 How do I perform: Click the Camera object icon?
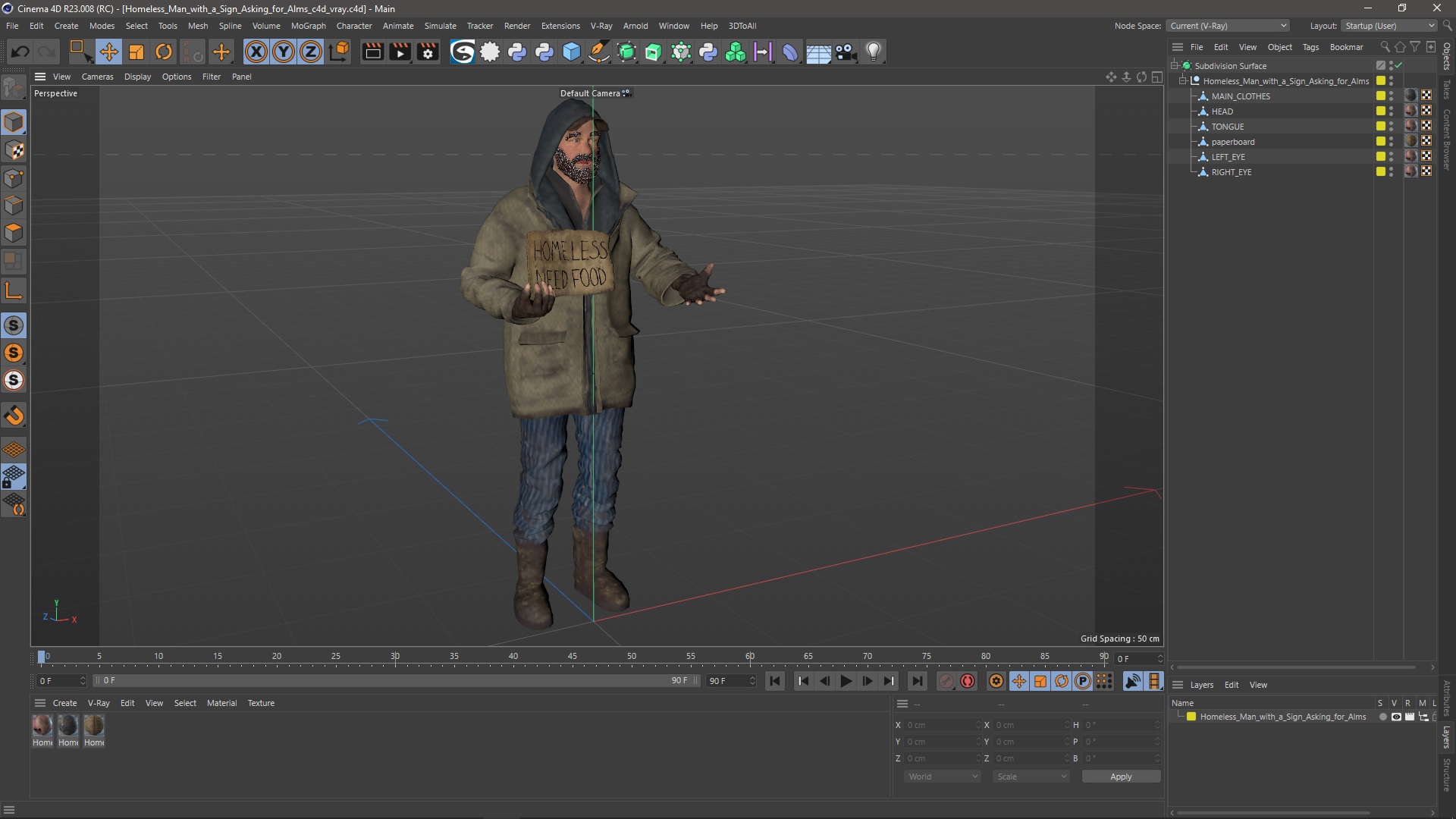point(846,52)
